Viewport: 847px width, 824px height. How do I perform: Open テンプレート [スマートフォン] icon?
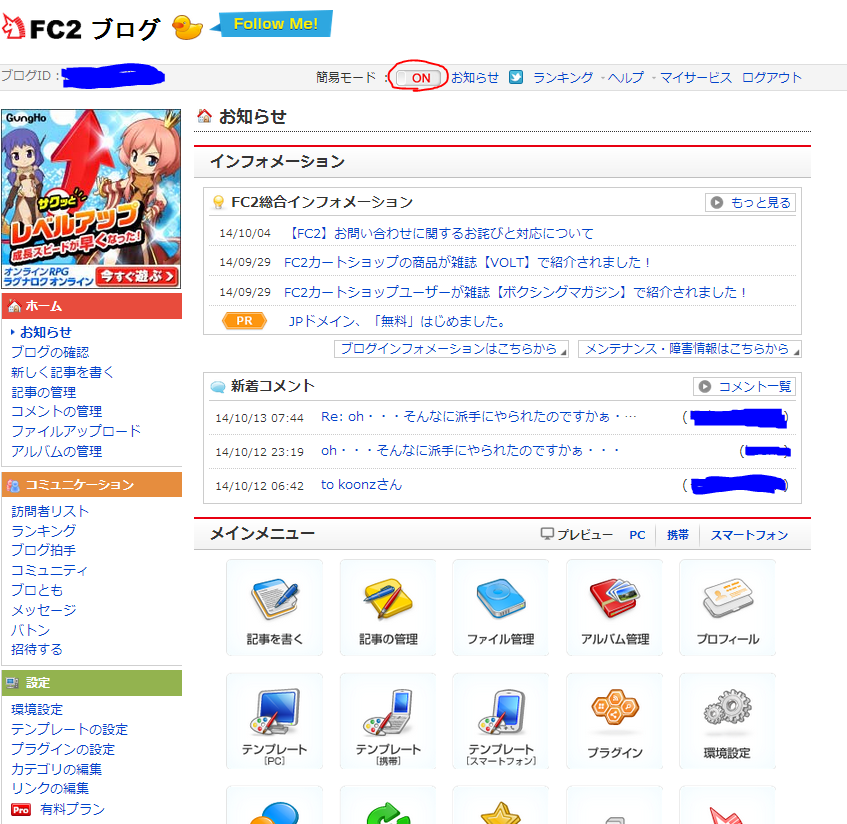(501, 720)
